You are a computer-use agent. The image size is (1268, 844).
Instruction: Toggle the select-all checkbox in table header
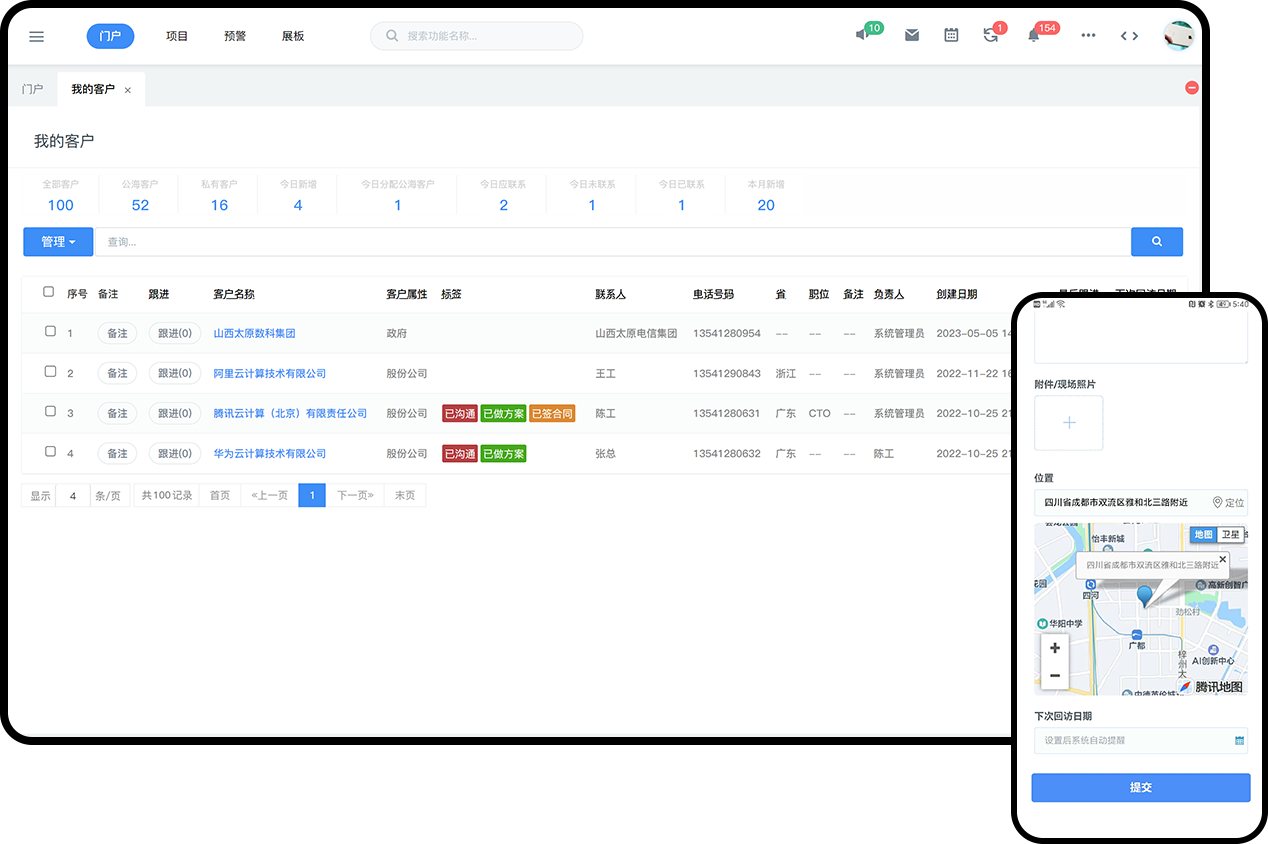[49, 293]
